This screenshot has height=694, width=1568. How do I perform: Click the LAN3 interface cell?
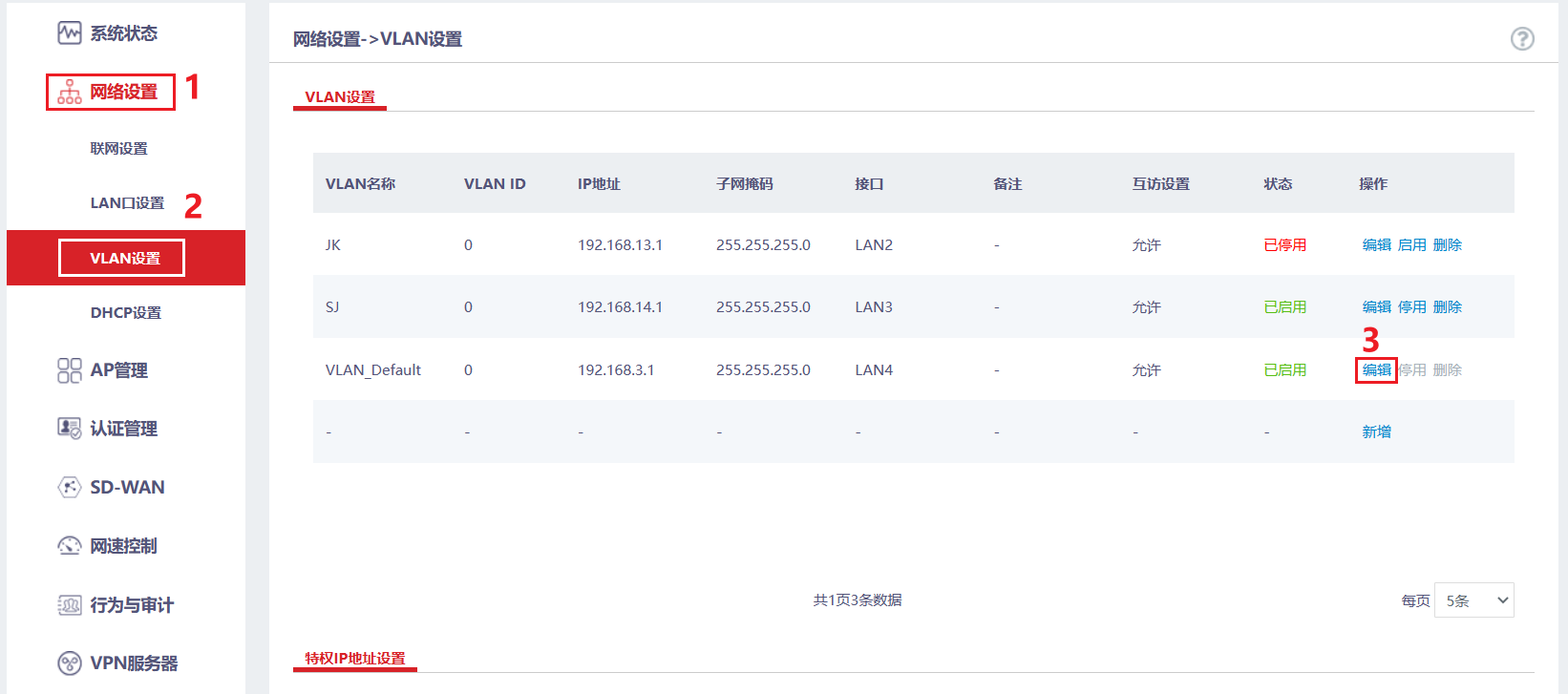click(x=874, y=307)
